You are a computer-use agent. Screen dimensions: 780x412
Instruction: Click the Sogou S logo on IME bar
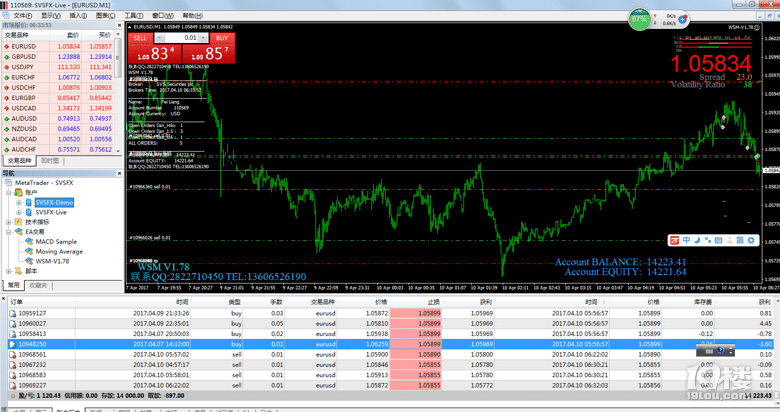[674, 240]
